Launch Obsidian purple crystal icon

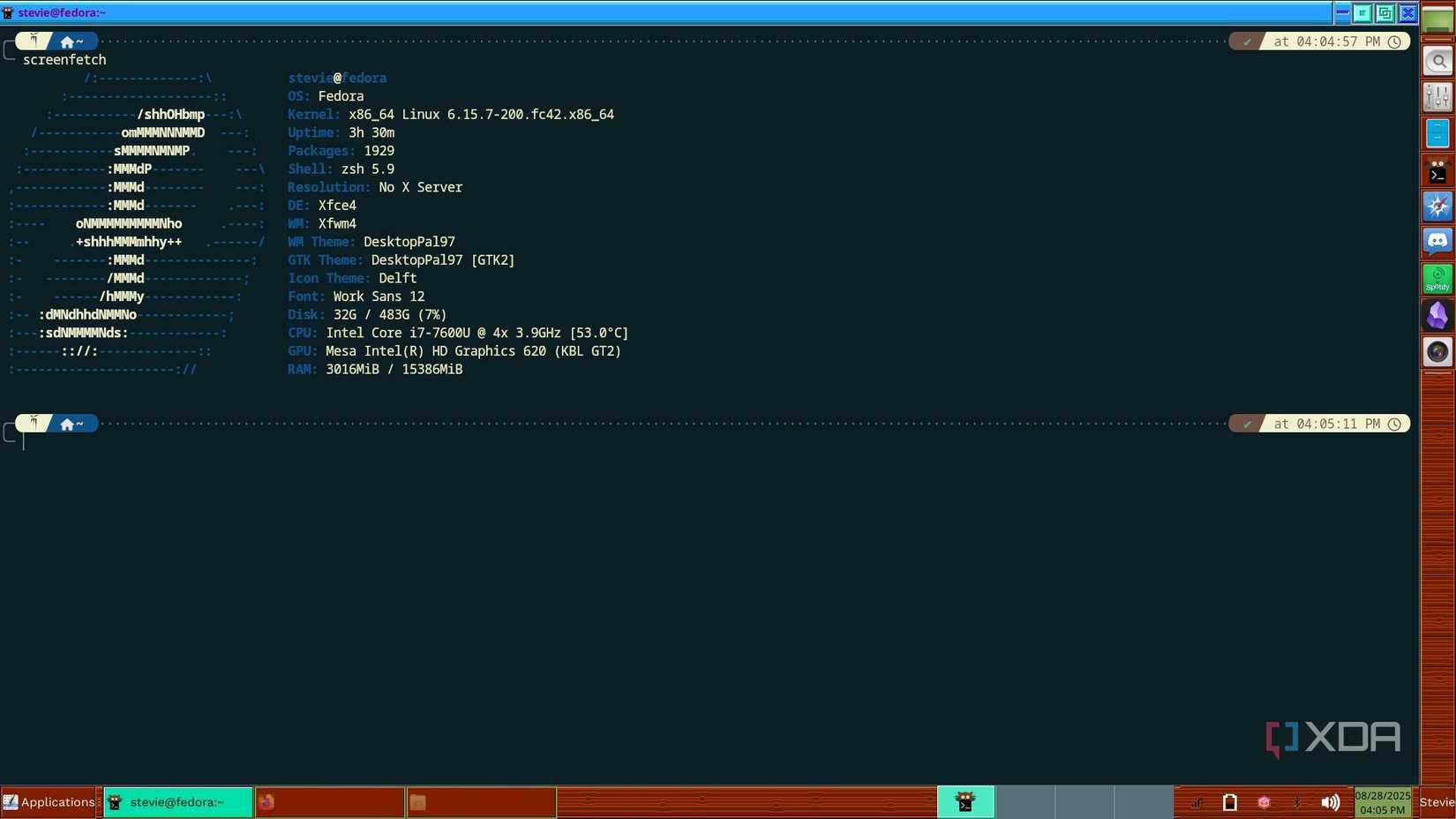coord(1437,315)
